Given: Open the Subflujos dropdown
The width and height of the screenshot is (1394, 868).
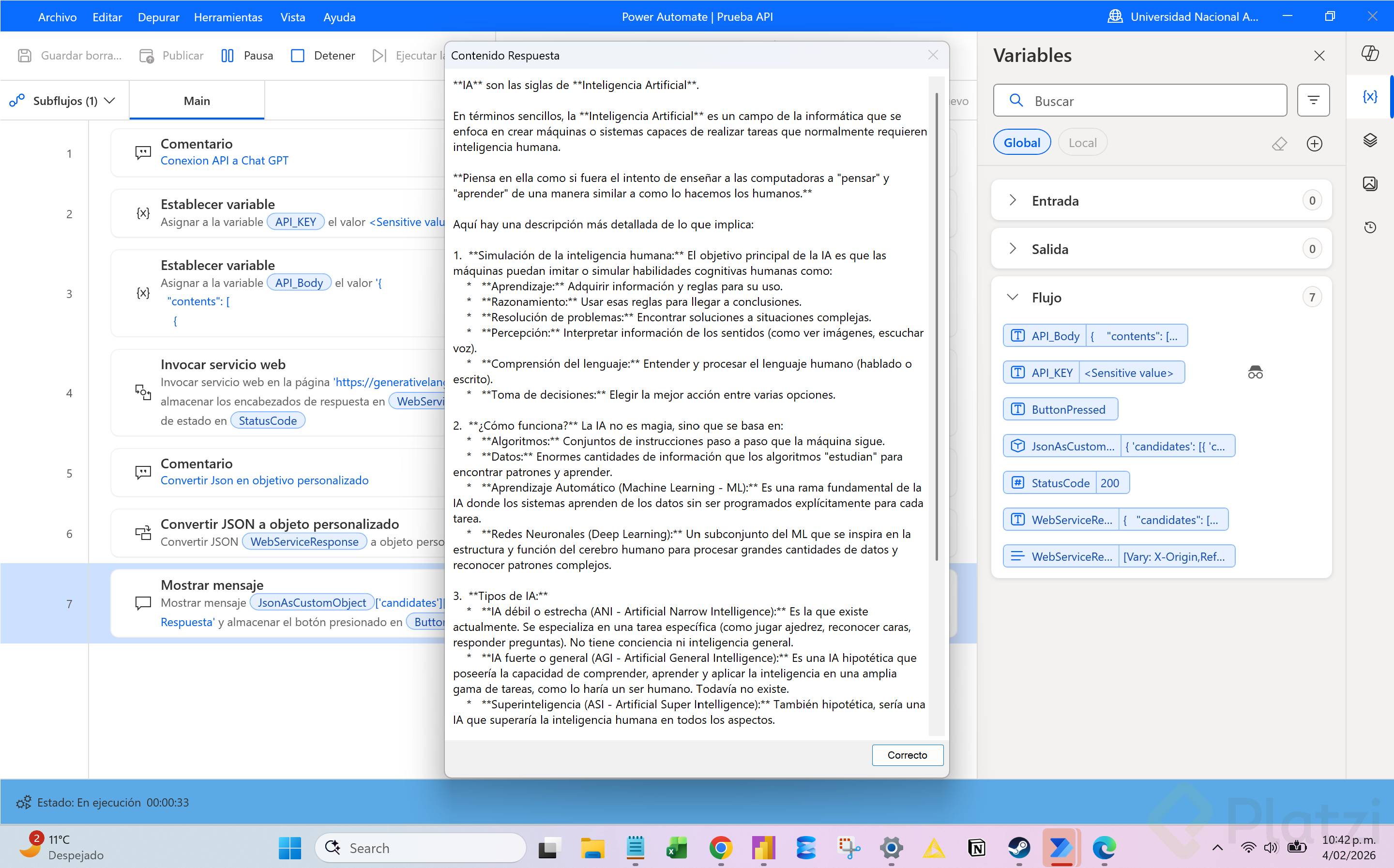Looking at the screenshot, I should [63, 101].
